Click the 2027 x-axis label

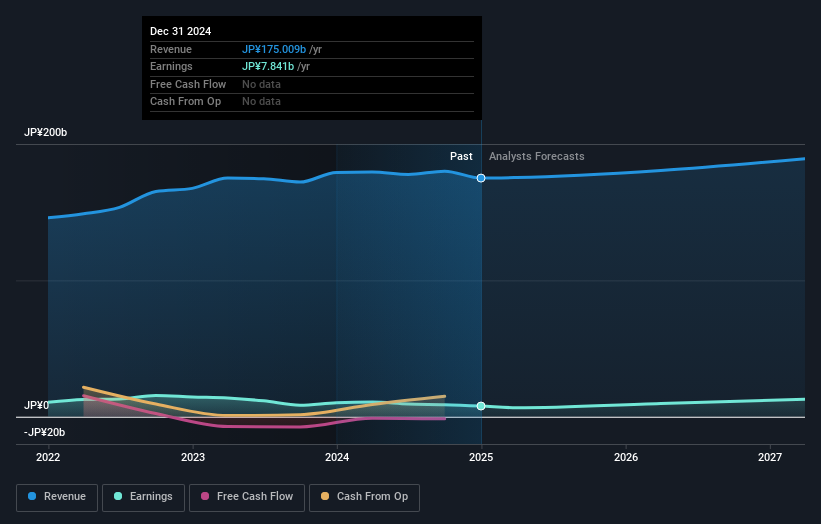(x=770, y=458)
